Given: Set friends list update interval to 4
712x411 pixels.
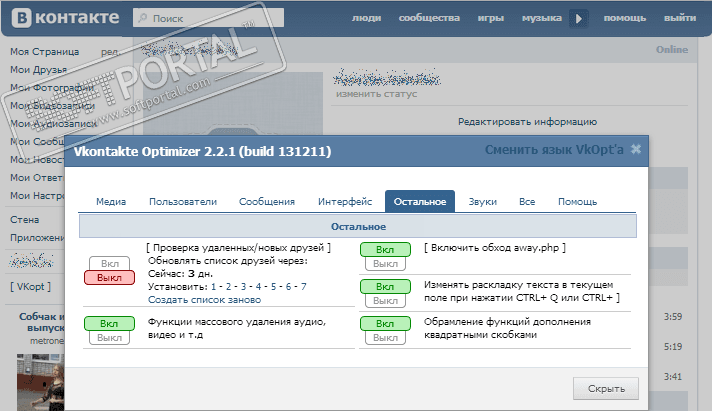Looking at the screenshot, I should click(x=258, y=287).
